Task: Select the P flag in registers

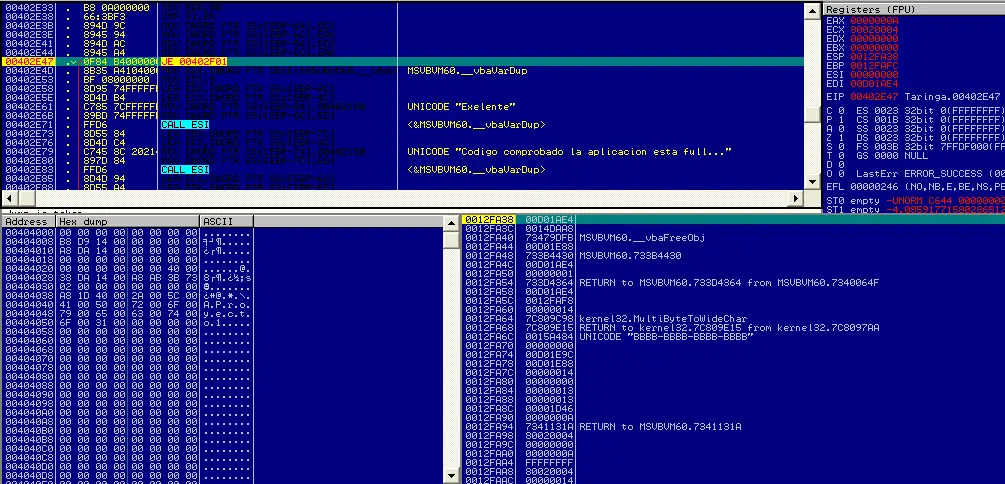Action: [x=835, y=119]
